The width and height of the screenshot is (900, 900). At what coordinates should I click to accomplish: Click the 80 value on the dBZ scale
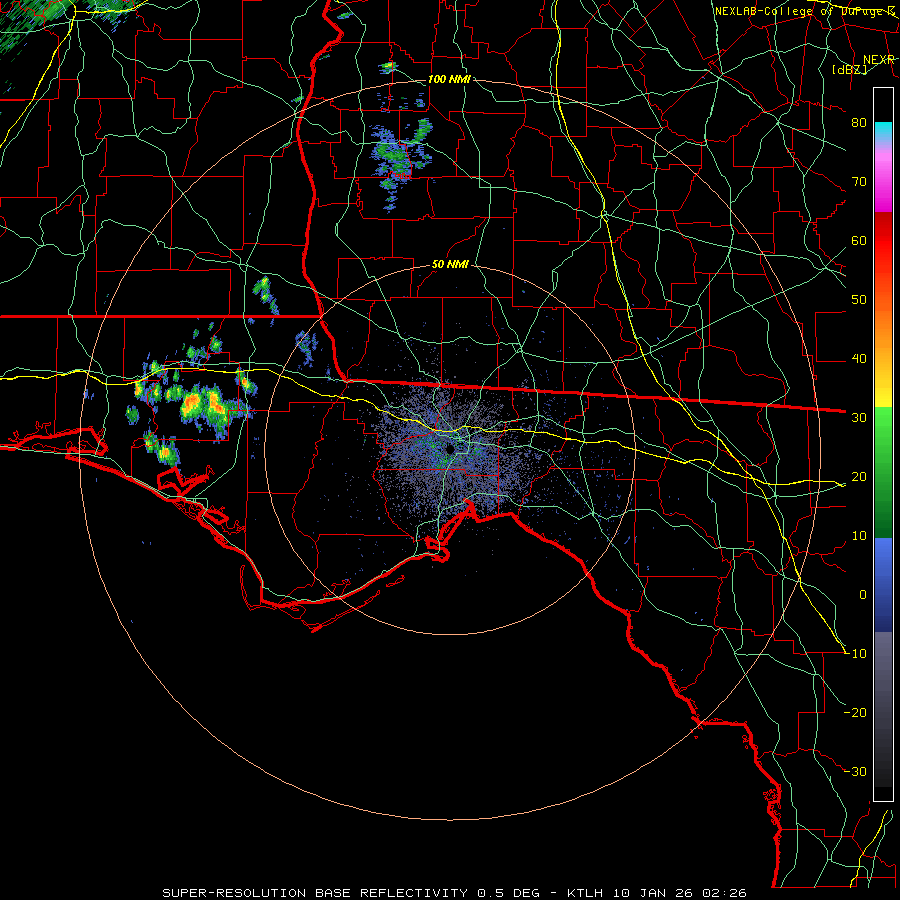pos(859,122)
